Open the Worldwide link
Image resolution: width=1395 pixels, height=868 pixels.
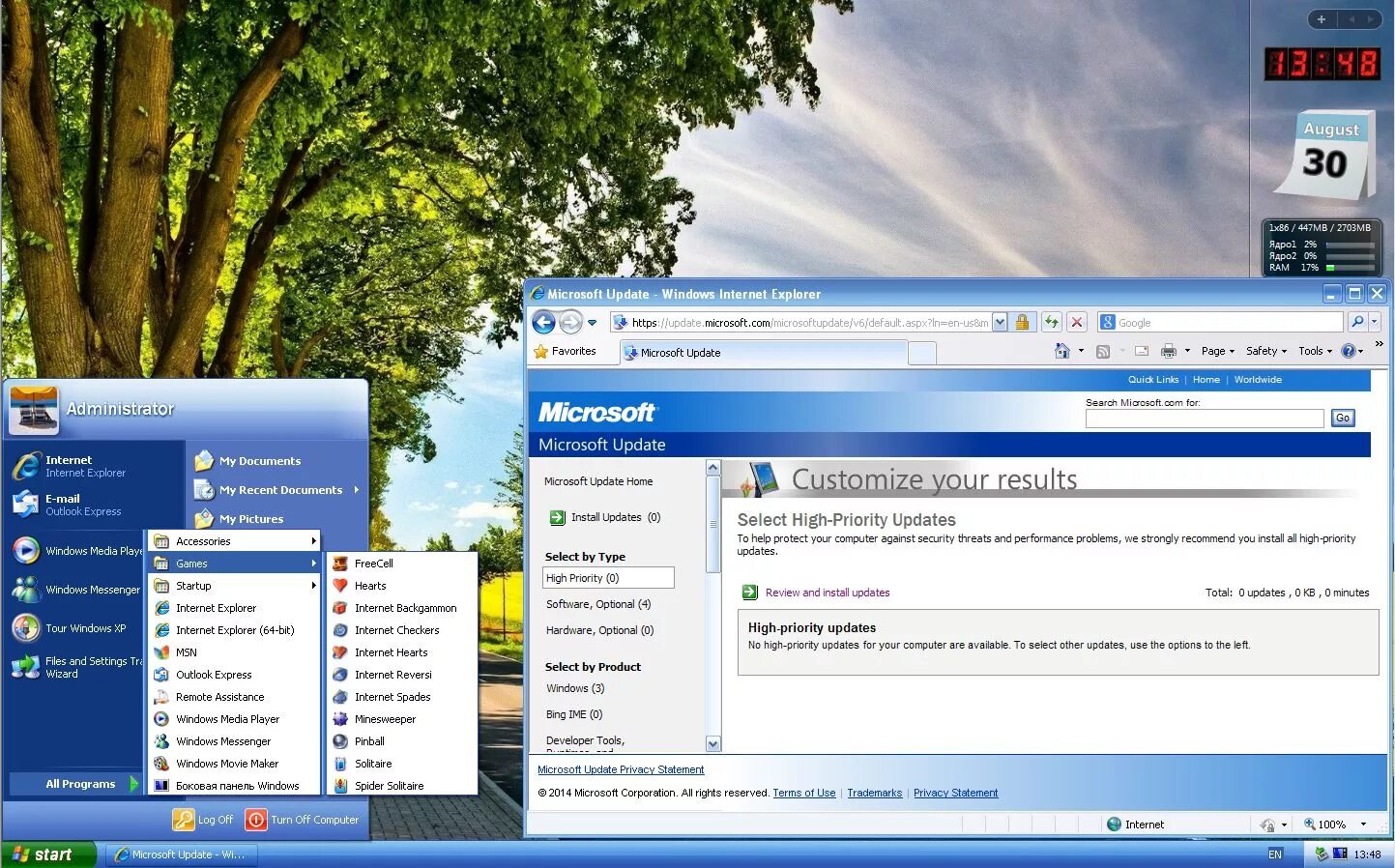pyautogui.click(x=1258, y=380)
